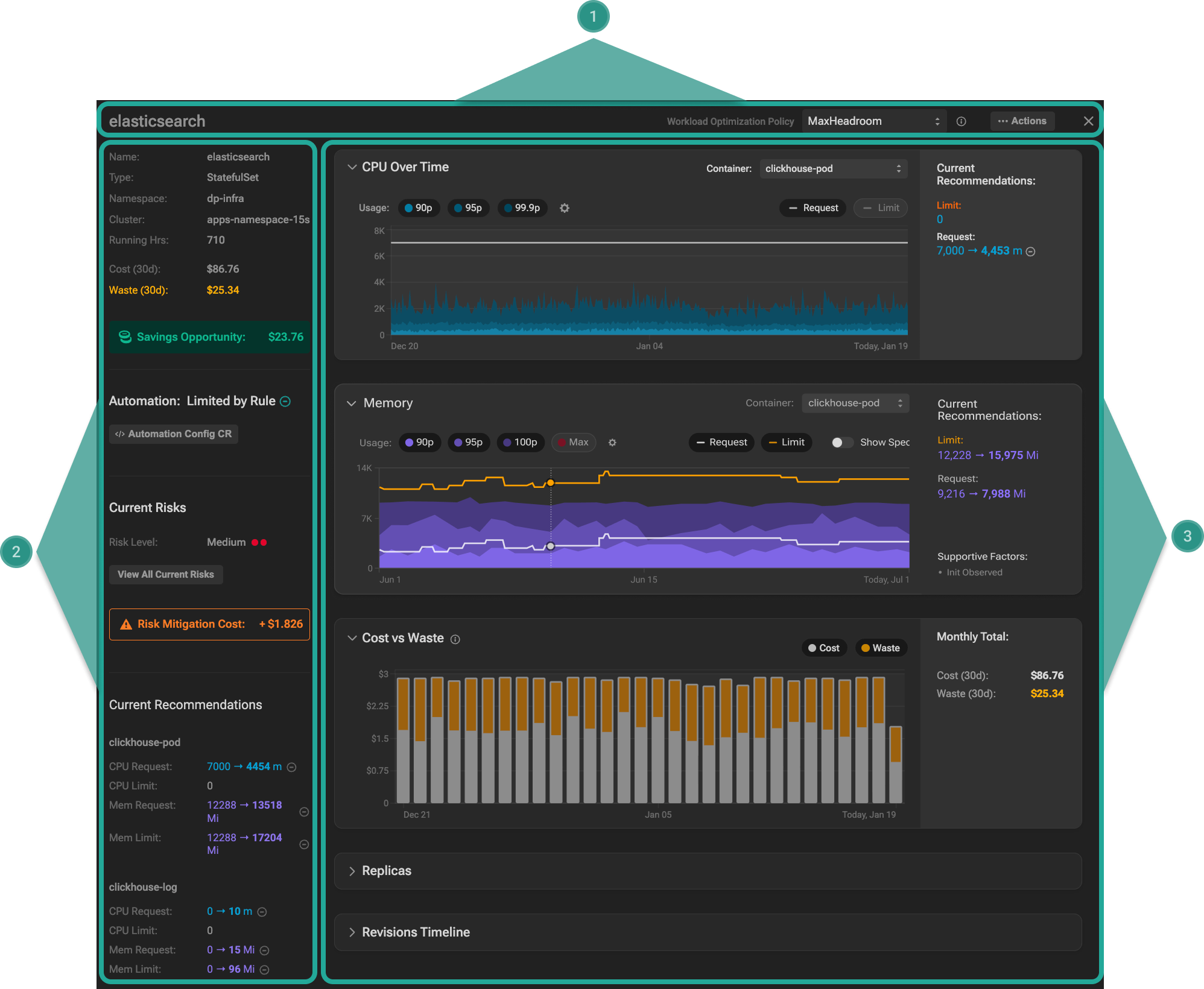
Task: Click memory limit recommendation 12,228 → 15,975 Mi
Action: [988, 455]
